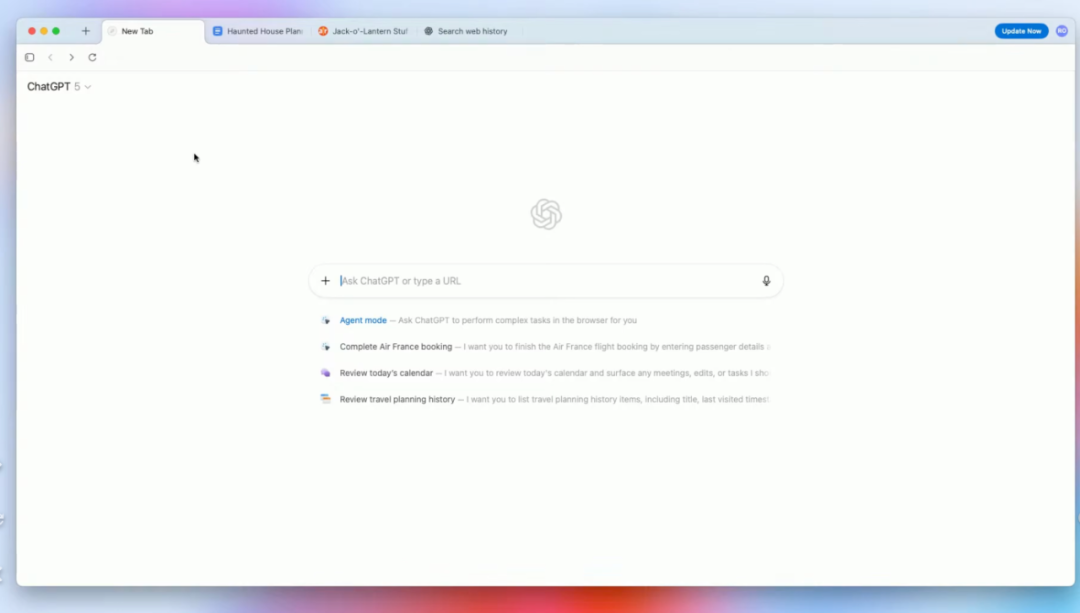
Task: Open the profile avatar in top right
Action: (x=1061, y=31)
